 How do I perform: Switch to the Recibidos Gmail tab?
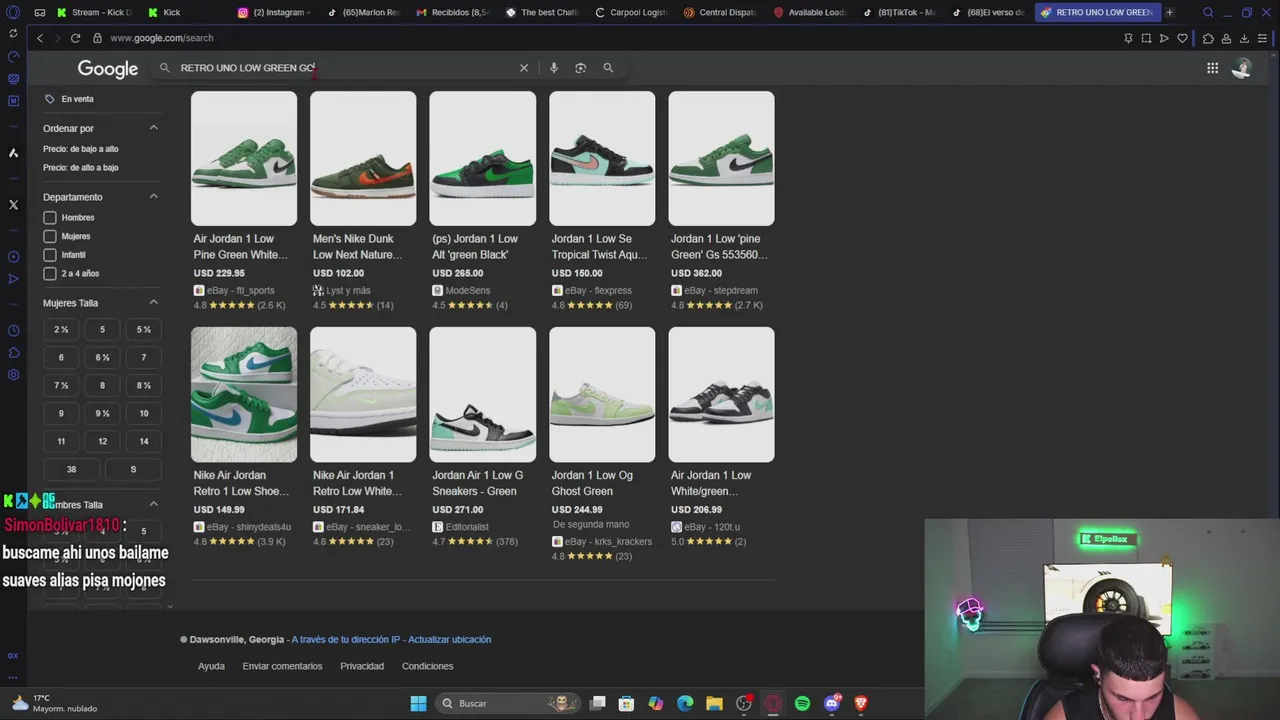click(x=453, y=12)
